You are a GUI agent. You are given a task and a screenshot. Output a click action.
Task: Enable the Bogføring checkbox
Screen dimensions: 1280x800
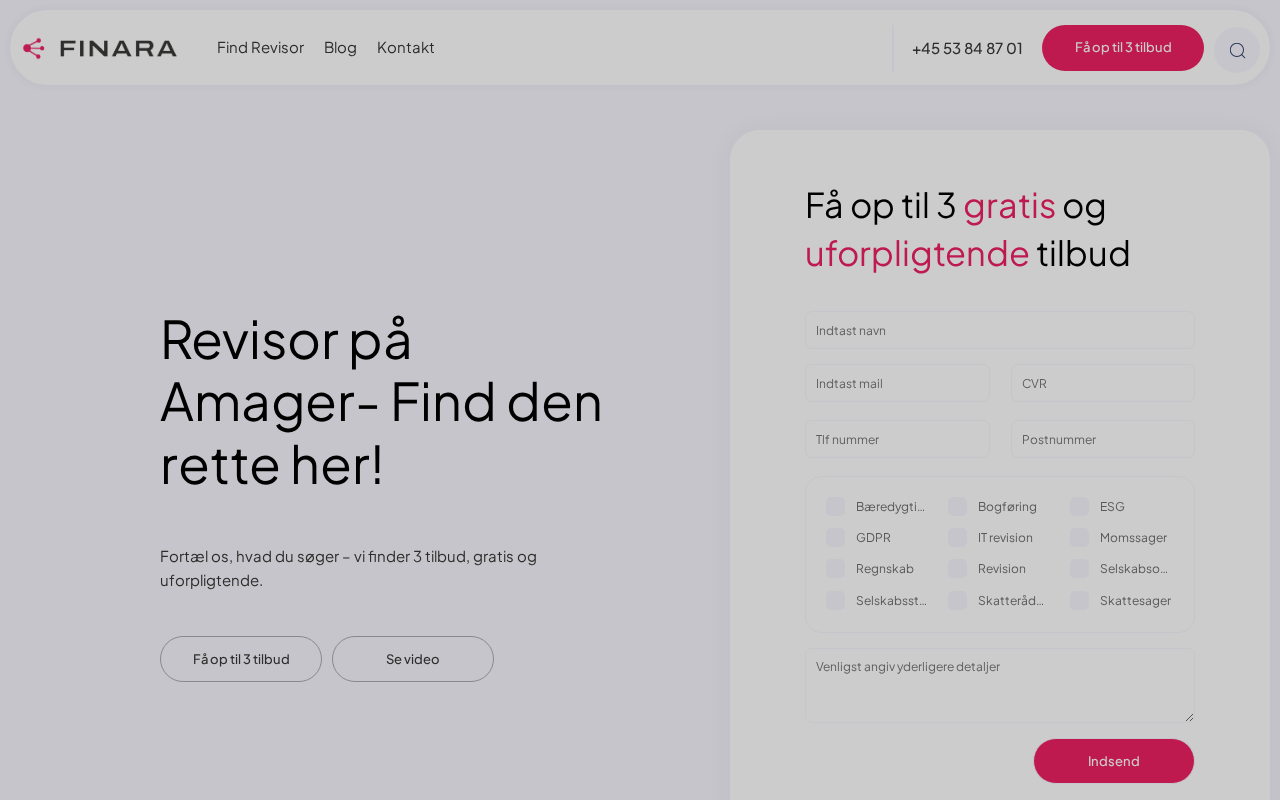click(958, 507)
